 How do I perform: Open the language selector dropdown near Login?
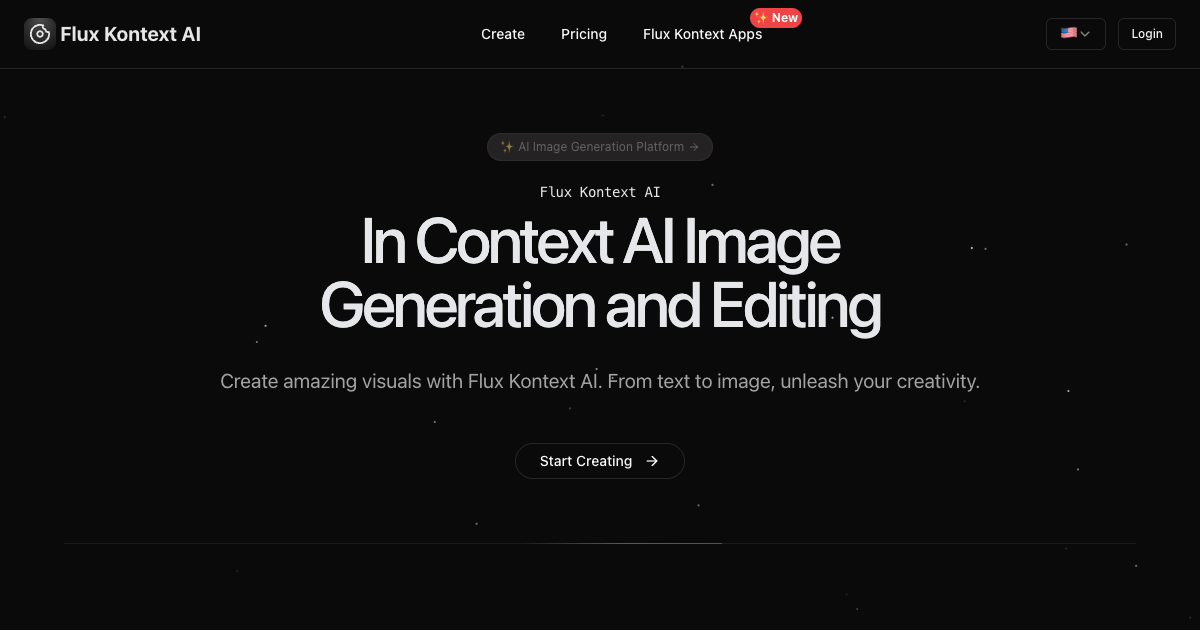coord(1076,33)
